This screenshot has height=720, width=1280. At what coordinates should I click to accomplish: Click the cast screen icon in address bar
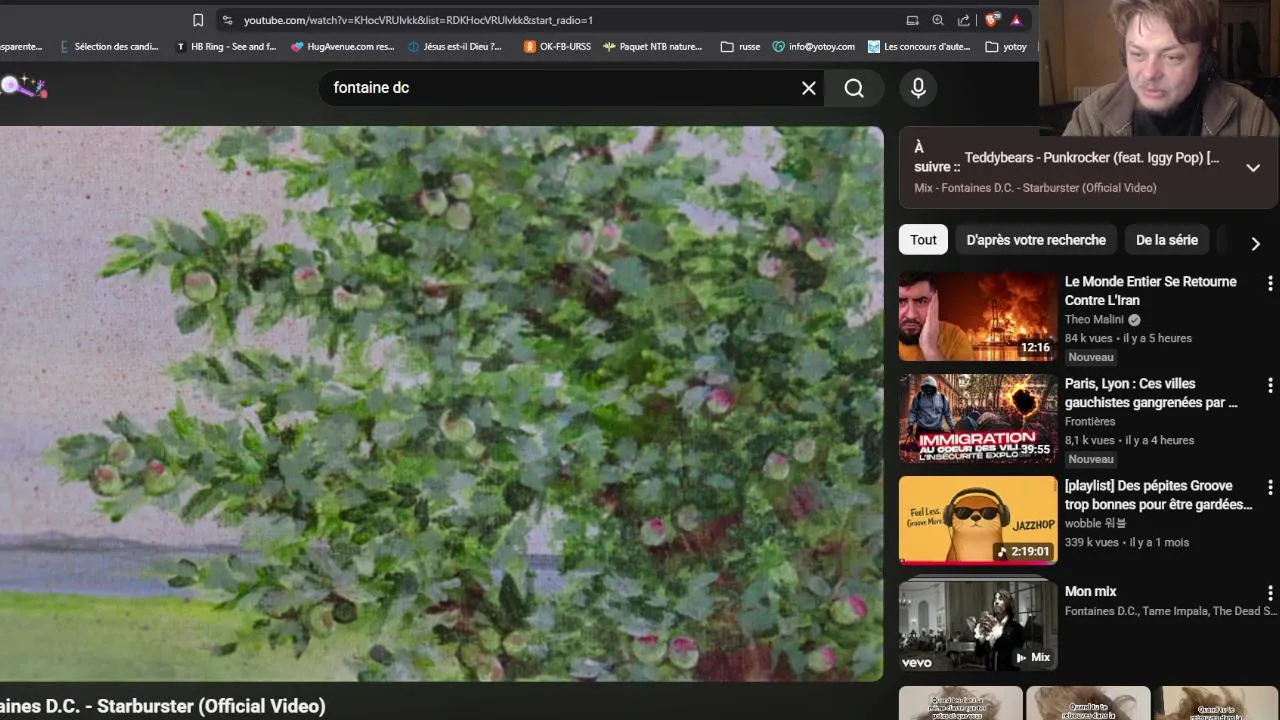point(912,20)
